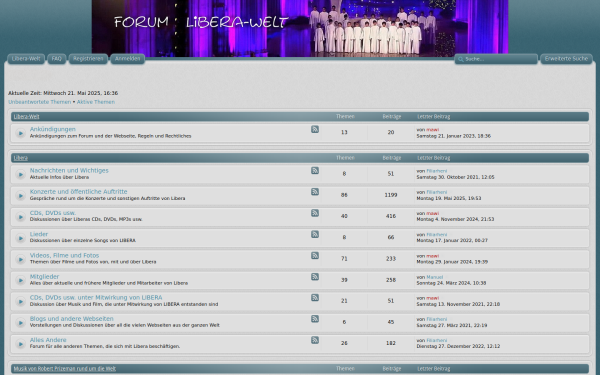The image size is (600, 375).
Task: Click forum status icon beside Blogs und andere Webseiten
Action: pos(20,323)
